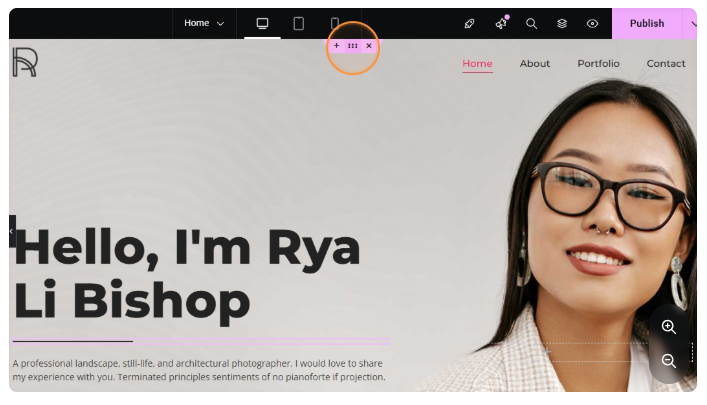Image resolution: width=707 pixels, height=405 pixels.
Task: Select the Home nav menu item
Action: 477,64
